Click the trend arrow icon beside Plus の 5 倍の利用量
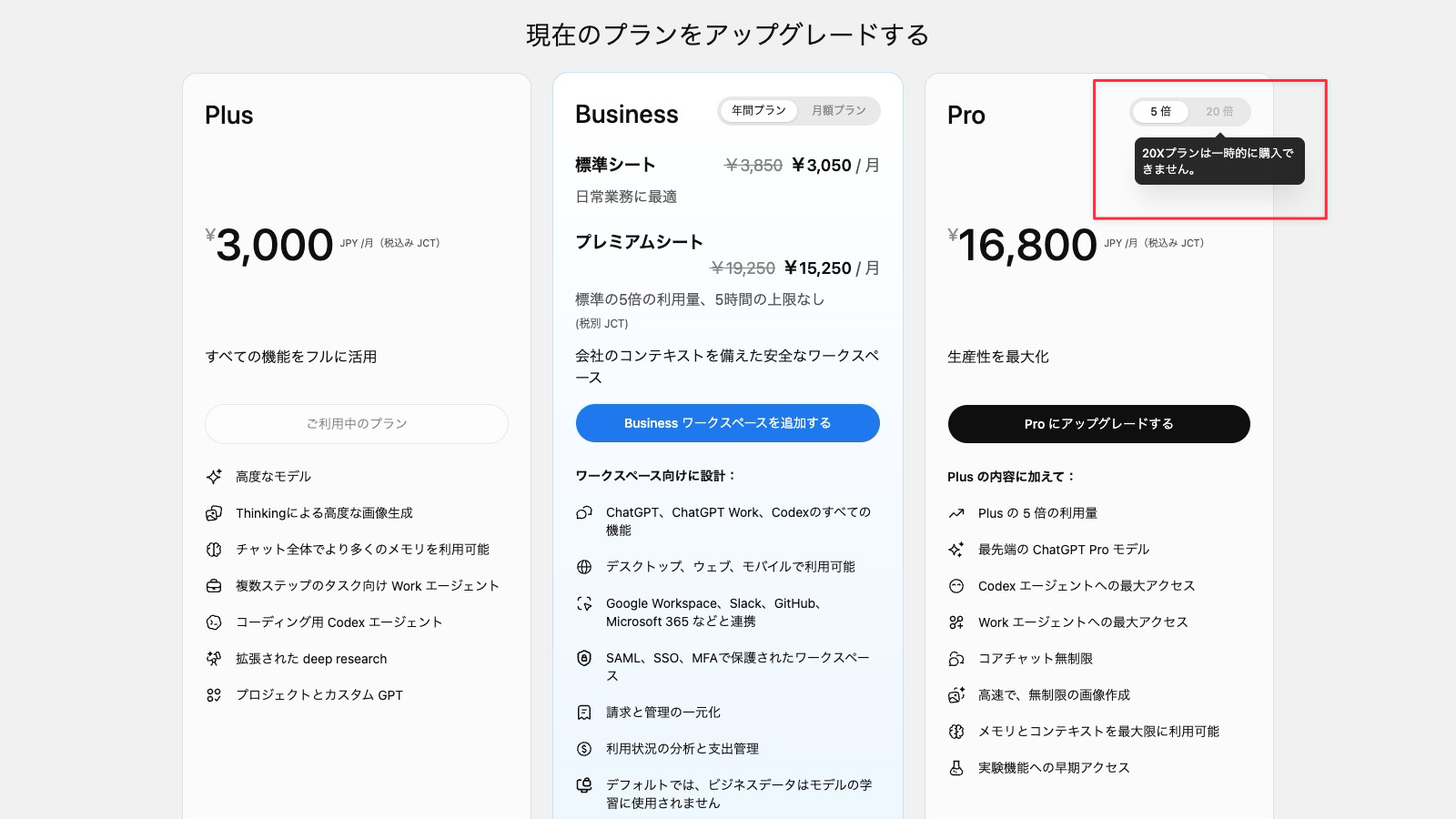The width and height of the screenshot is (1456, 819). tap(956, 513)
